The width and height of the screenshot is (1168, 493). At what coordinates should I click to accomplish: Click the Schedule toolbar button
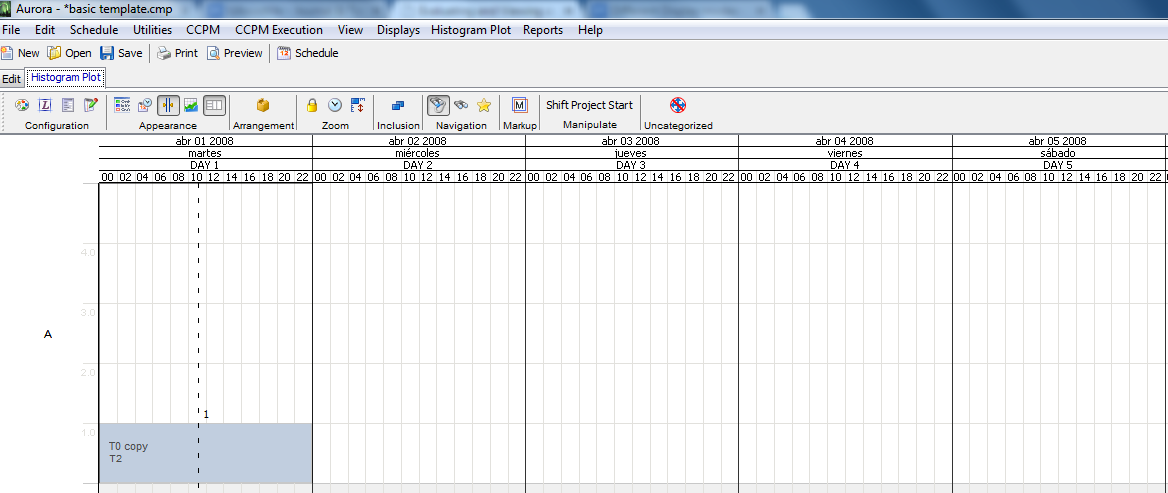coord(308,53)
